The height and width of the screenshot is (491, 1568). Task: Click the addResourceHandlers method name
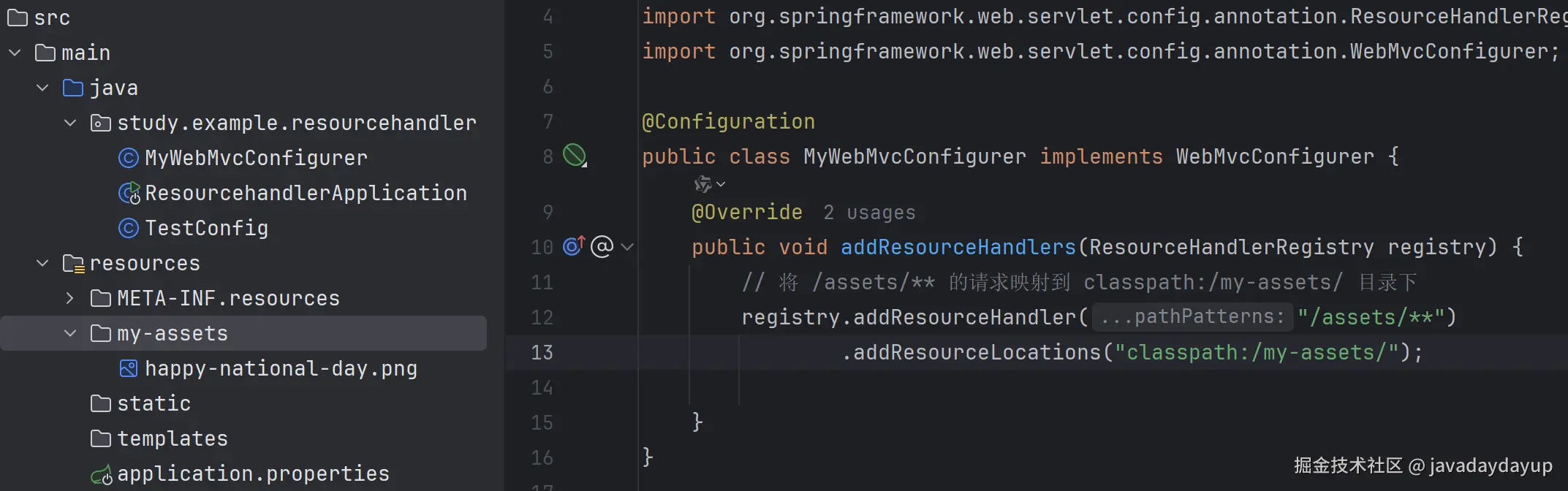(x=958, y=247)
